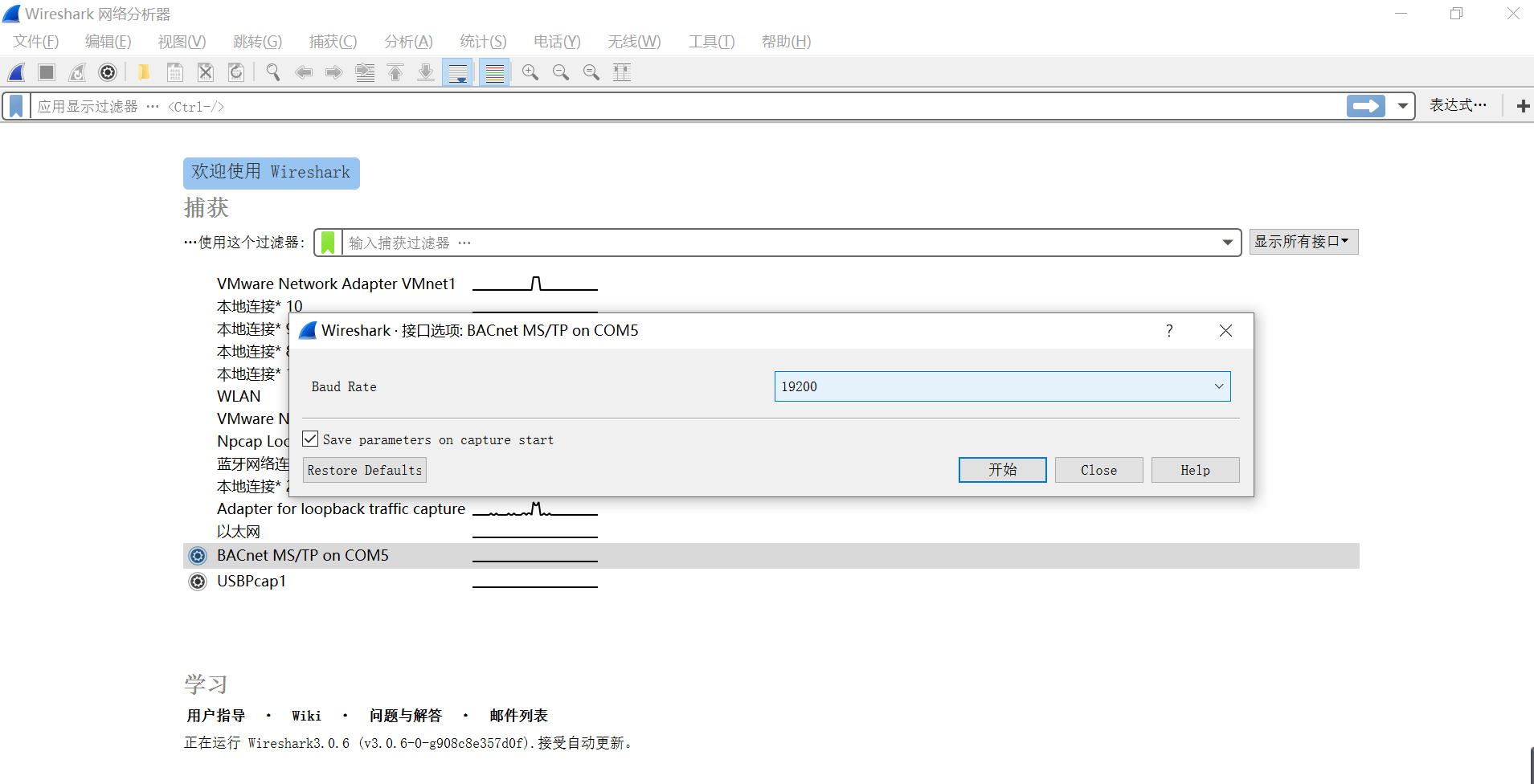This screenshot has width=1534, height=784.
Task: Open the 跳转(G) menu
Action: [258, 42]
